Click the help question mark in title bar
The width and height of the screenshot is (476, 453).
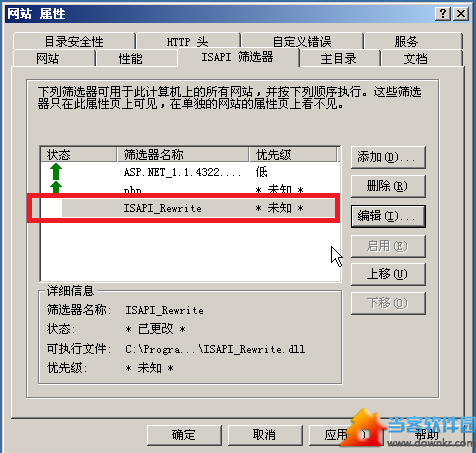pos(443,14)
